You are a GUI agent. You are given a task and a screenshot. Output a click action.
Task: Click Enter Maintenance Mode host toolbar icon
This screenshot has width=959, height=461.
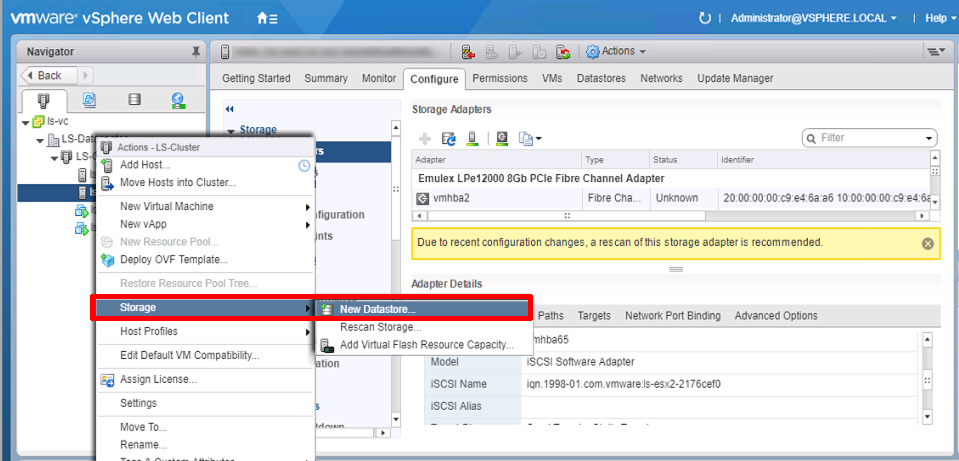pos(468,52)
